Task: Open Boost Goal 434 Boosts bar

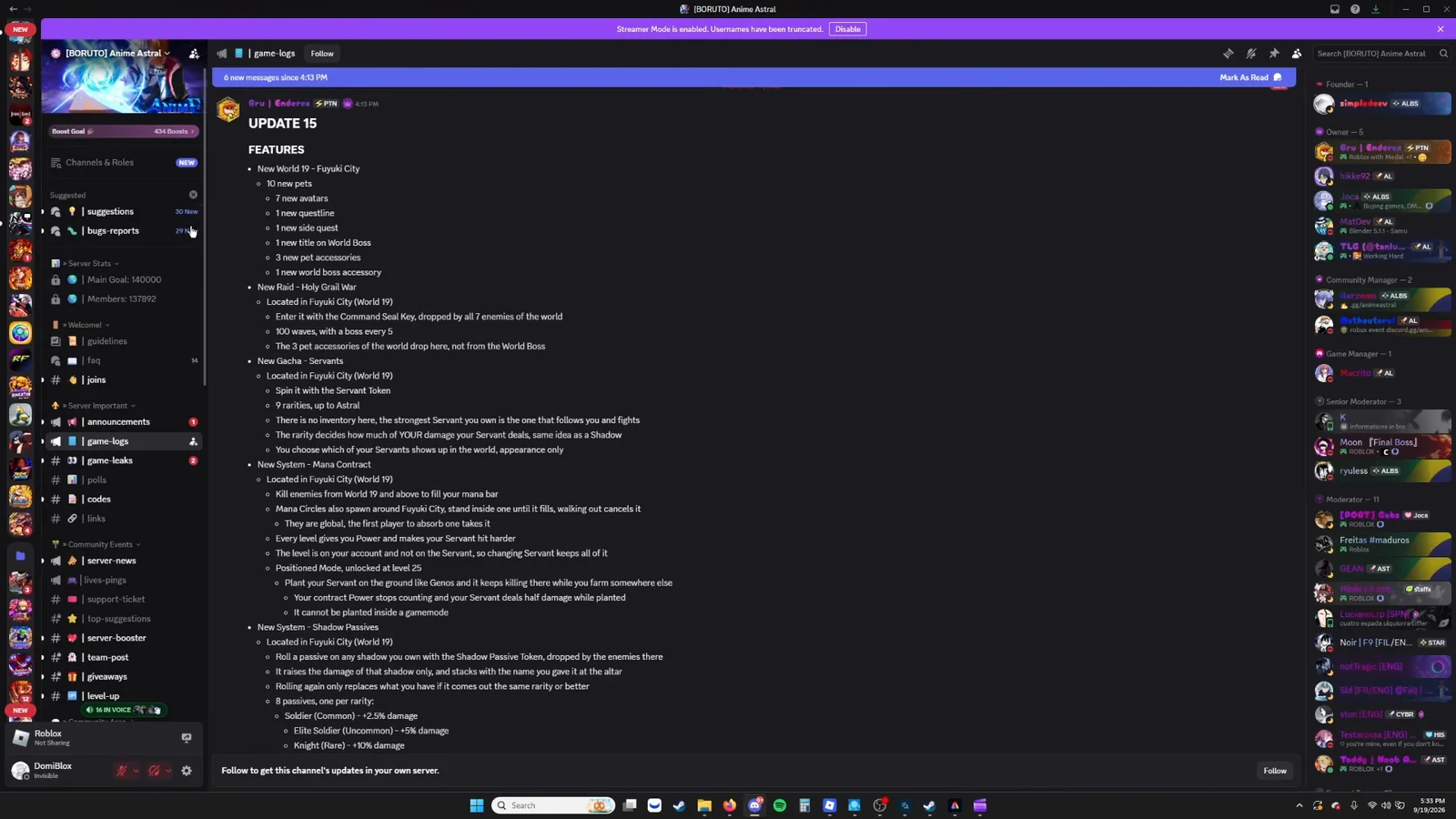Action: [x=123, y=131]
